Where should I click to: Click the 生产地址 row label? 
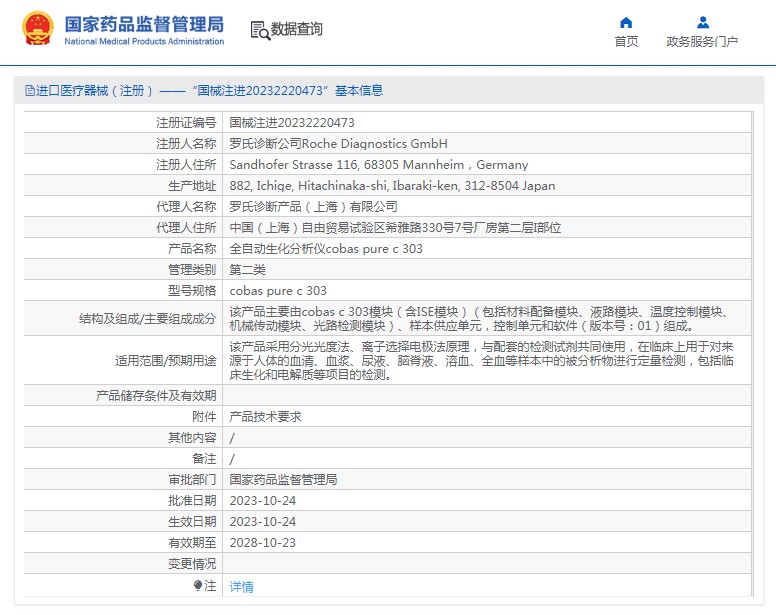pos(192,186)
